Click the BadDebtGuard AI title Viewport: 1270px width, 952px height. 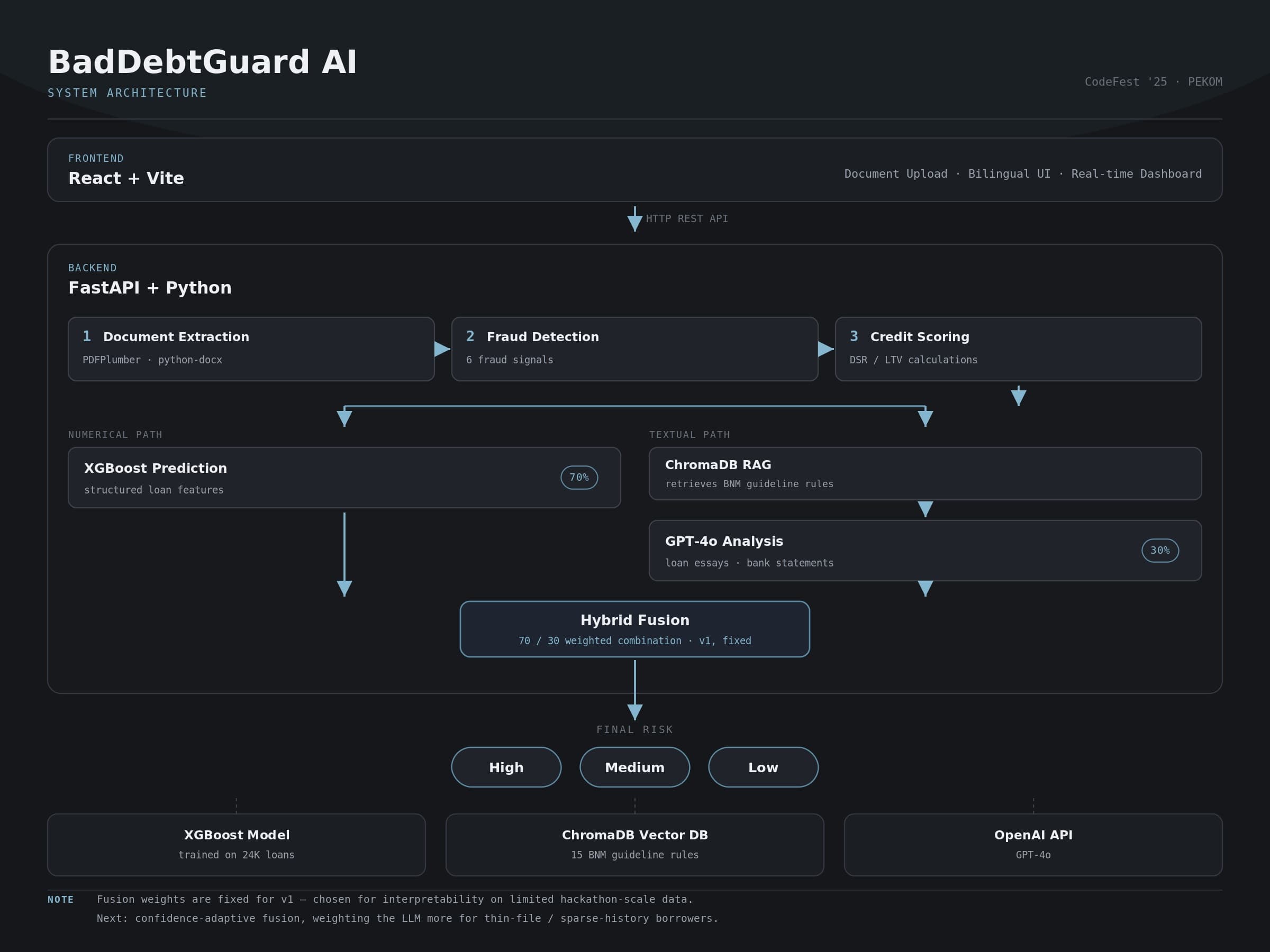coord(202,62)
